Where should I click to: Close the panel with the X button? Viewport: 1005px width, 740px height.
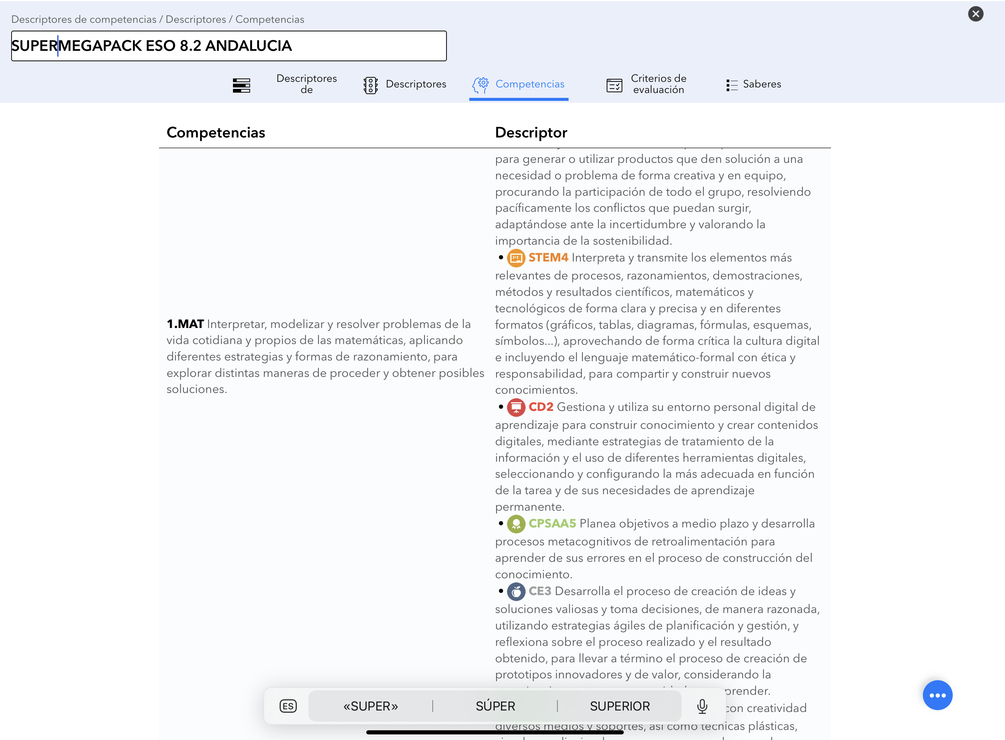coord(976,13)
